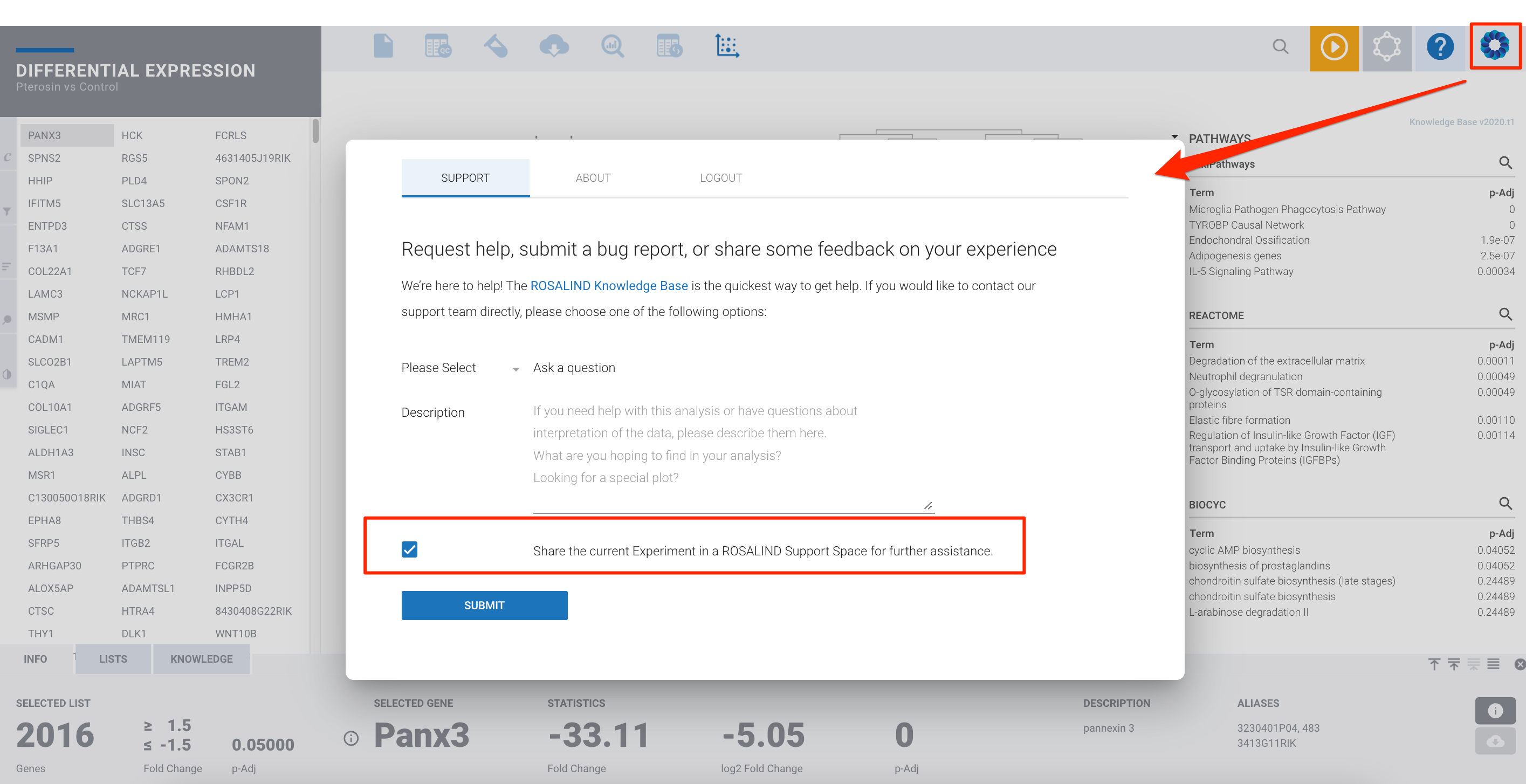Search WikiPathways with its magnifier icon
1526x784 pixels.
(1506, 162)
